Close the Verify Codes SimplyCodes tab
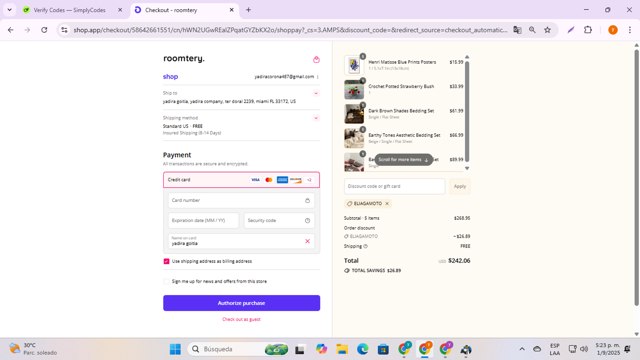The height and width of the screenshot is (360, 640). pos(120,10)
